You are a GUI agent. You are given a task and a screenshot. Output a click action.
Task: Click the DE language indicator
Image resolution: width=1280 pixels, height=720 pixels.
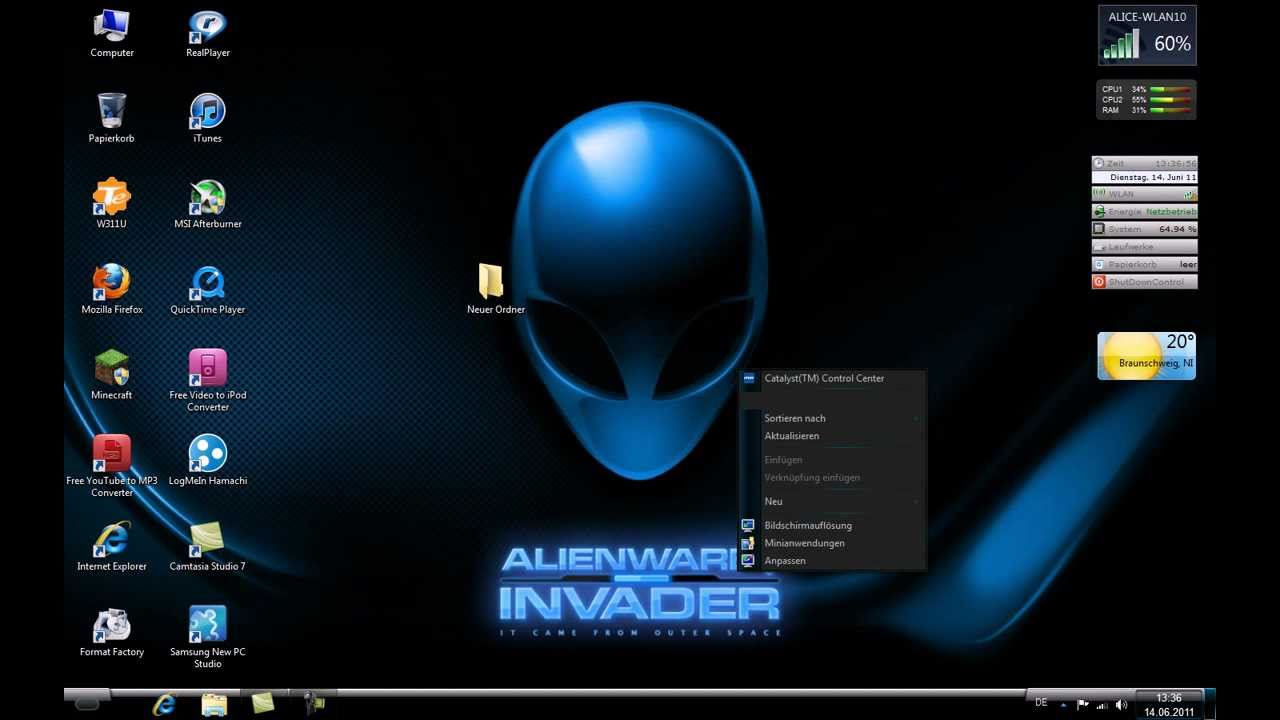[x=1041, y=703]
